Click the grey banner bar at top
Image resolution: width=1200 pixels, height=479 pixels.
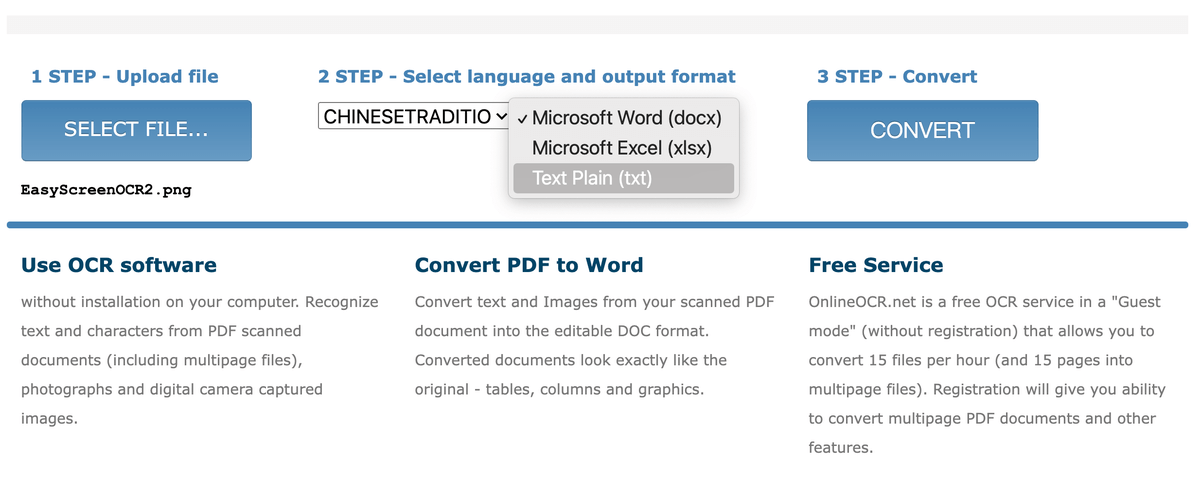[597, 25]
